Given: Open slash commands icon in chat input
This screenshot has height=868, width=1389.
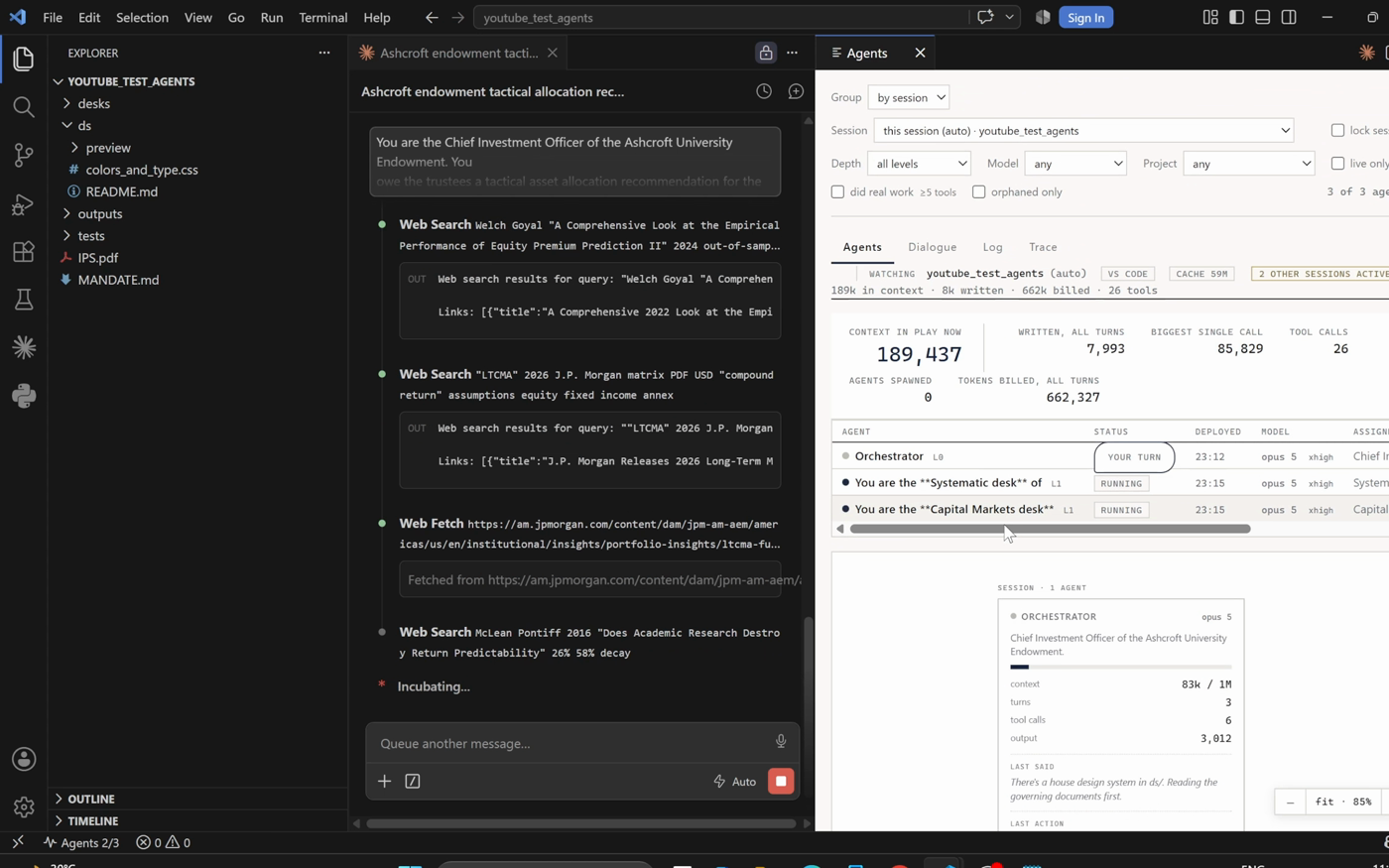Looking at the screenshot, I should click(413, 781).
